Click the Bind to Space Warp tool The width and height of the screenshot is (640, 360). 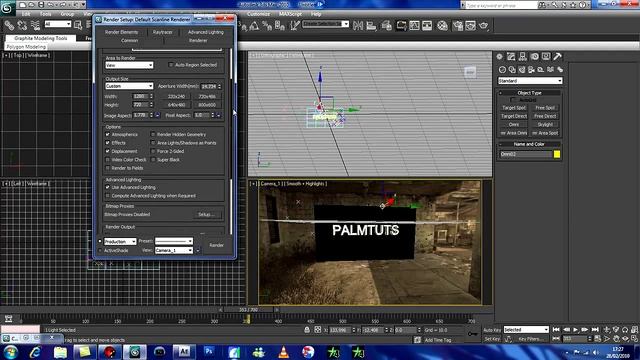36,25
